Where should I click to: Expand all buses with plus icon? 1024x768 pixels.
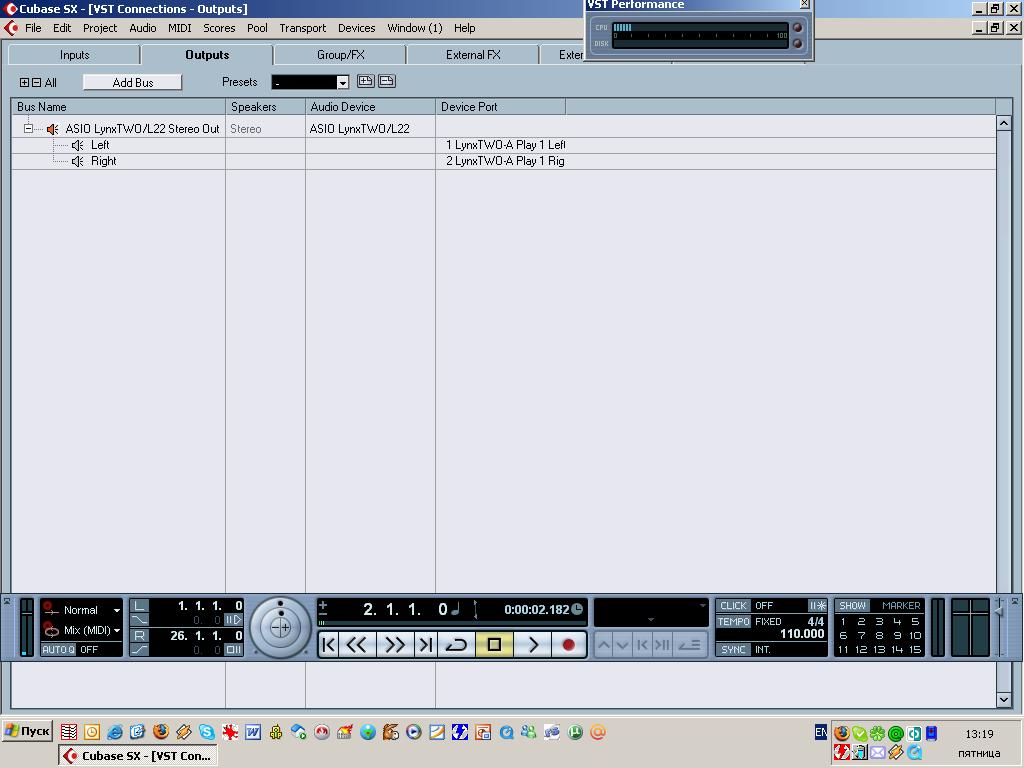(24, 82)
